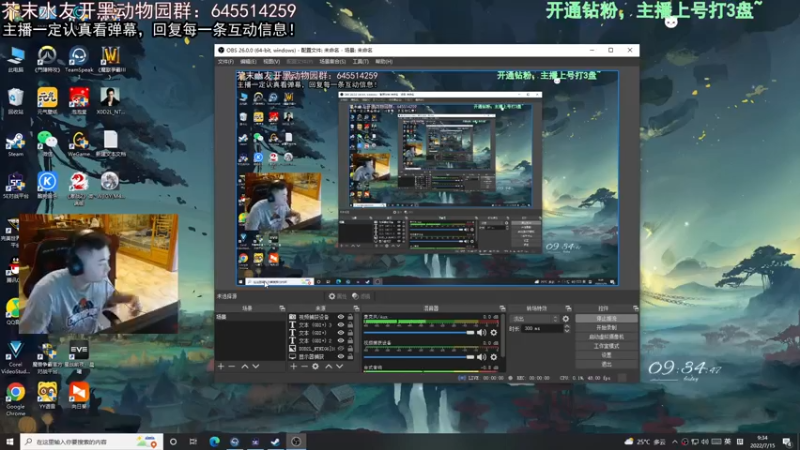Open settings gear for the 麦克风/Aux channel
The height and width of the screenshot is (450, 800).
point(493,333)
